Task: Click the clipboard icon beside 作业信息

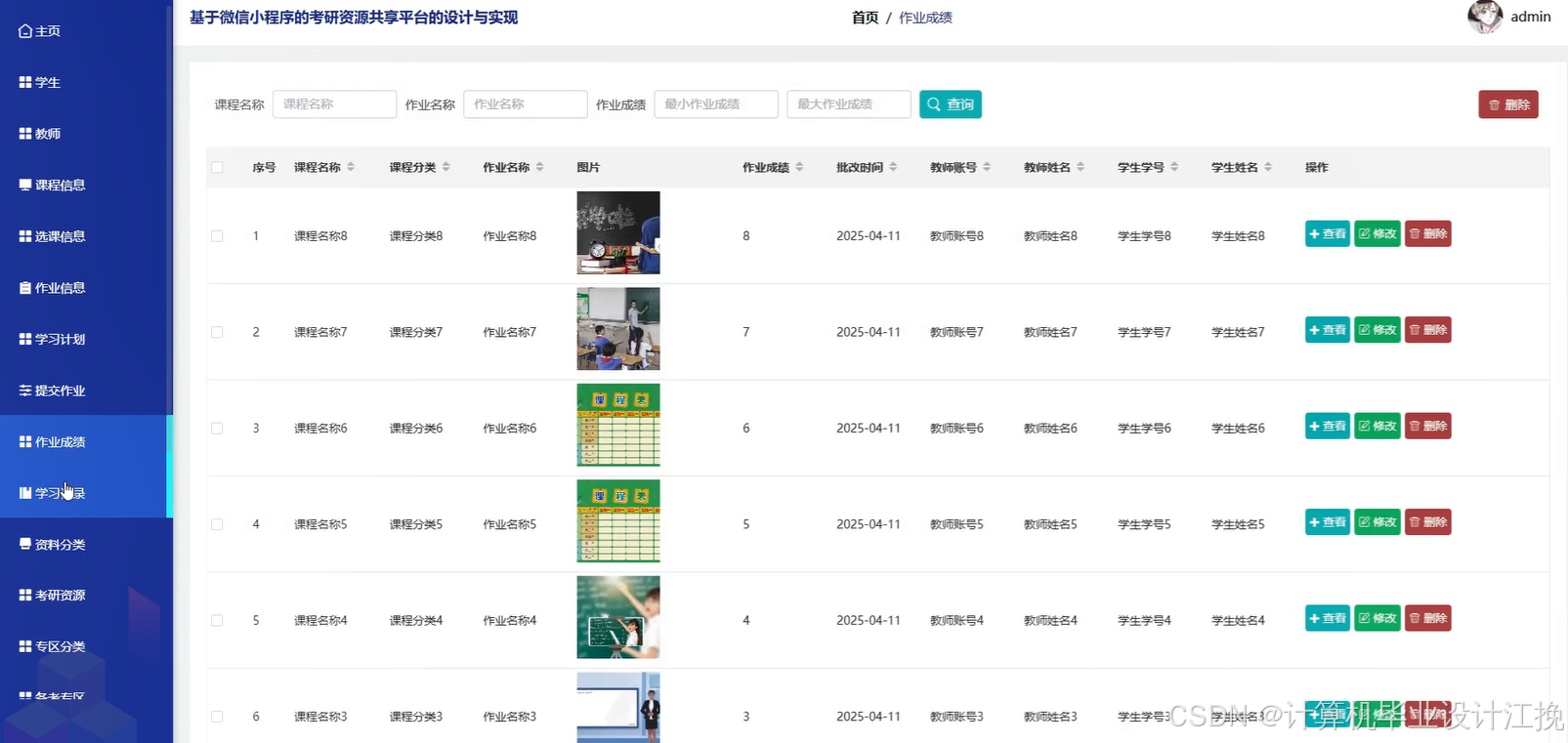Action: [x=25, y=288]
